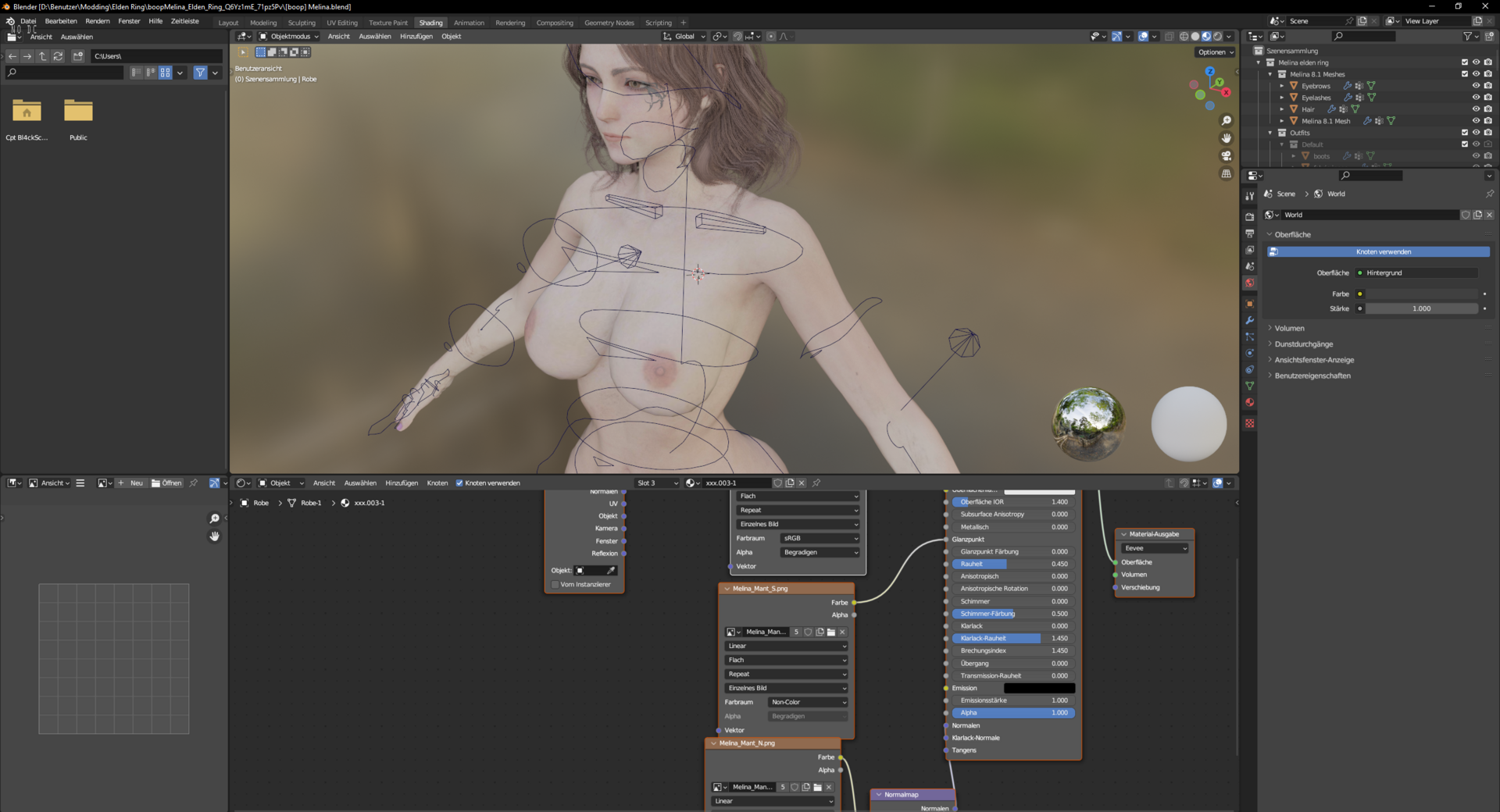The width and height of the screenshot is (1500, 812).
Task: Open the Material properties tab icon
Action: 1249,403
